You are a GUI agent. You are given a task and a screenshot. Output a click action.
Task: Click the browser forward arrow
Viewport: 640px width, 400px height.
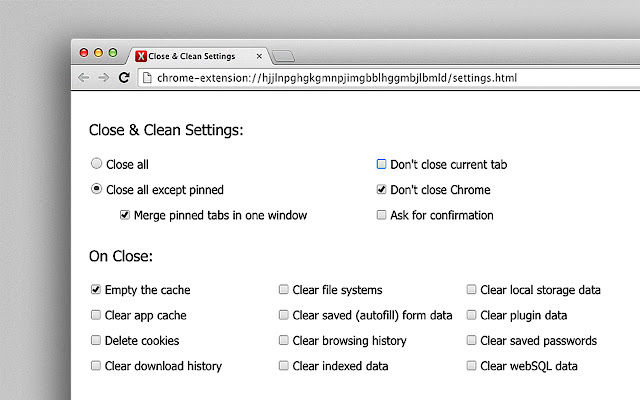pyautogui.click(x=103, y=77)
